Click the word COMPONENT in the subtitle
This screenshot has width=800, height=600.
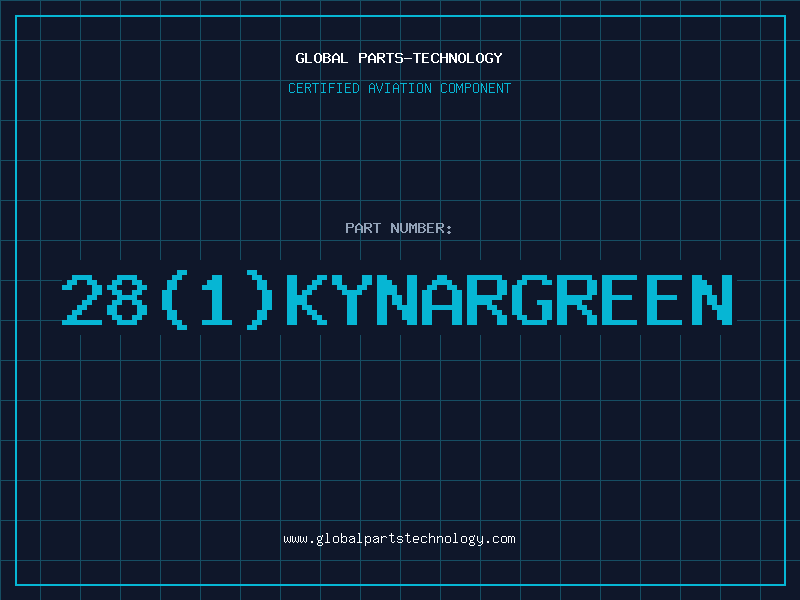[x=476, y=88]
